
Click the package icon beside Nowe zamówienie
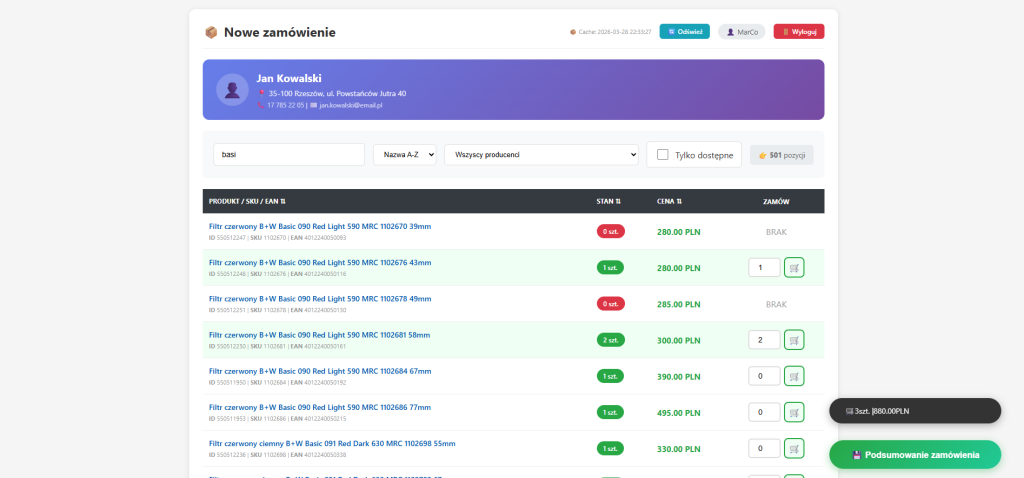tap(211, 32)
